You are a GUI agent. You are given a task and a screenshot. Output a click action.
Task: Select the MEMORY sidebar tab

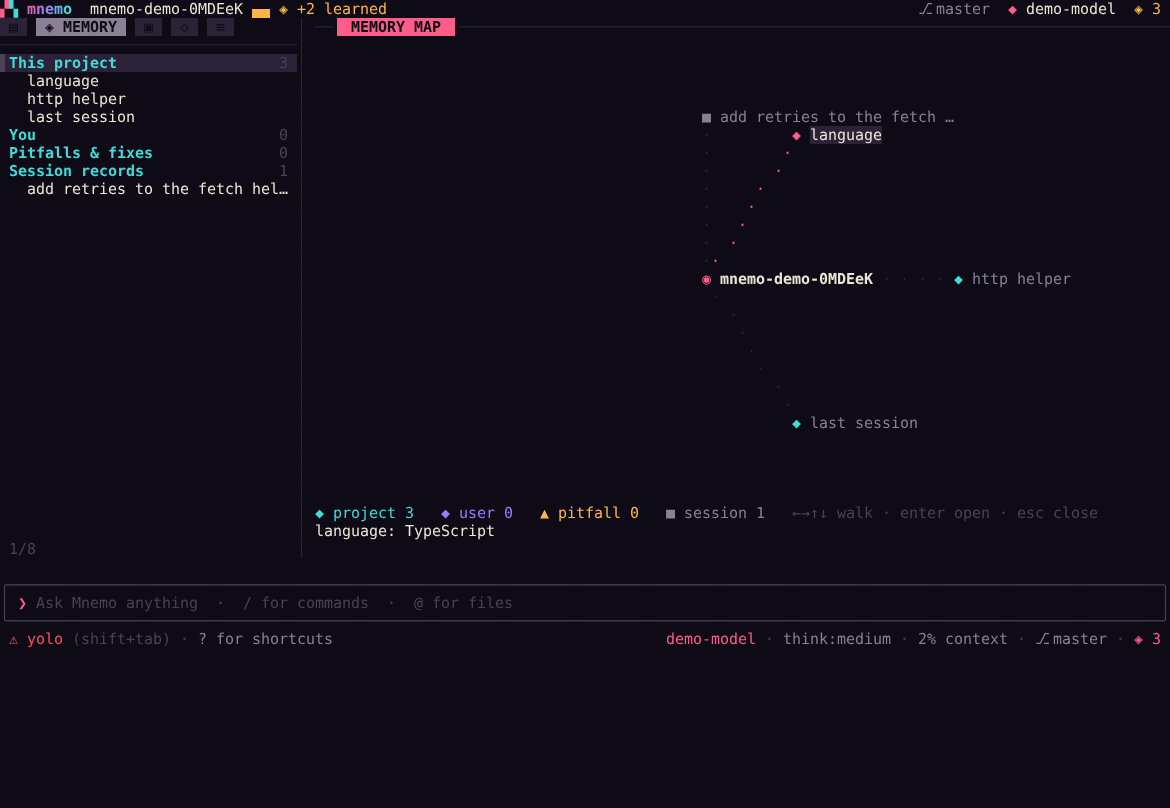[x=81, y=28]
